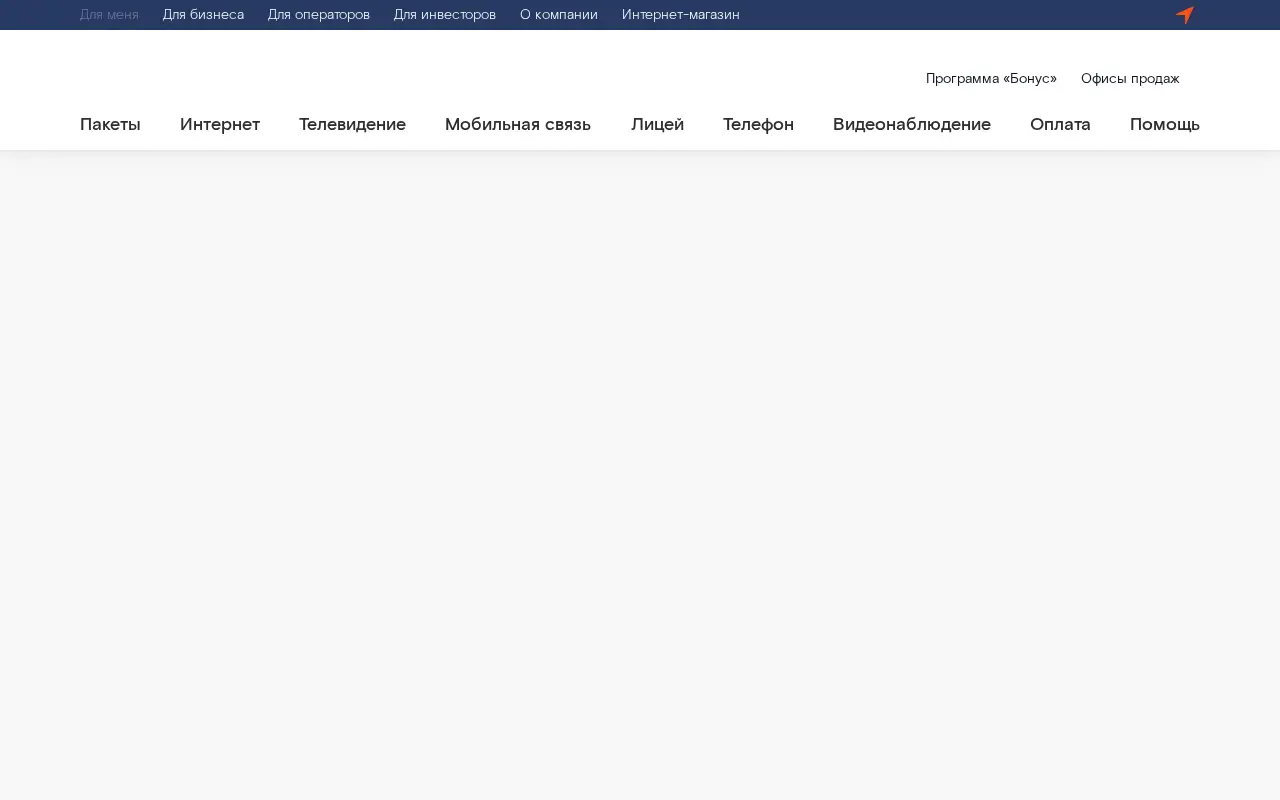This screenshot has width=1280, height=800.
Task: Open 'Для инвесторов' section
Action: 445,15
